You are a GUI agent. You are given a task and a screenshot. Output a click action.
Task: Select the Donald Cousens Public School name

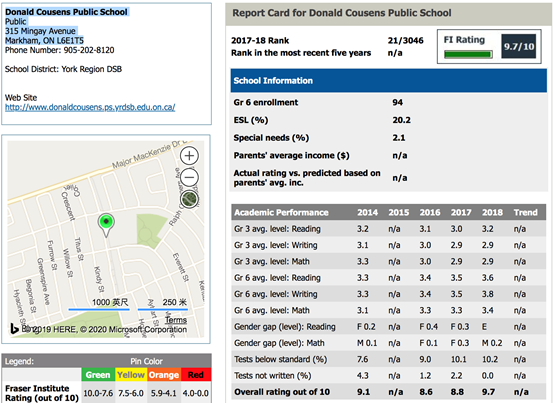pyautogui.click(x=66, y=12)
